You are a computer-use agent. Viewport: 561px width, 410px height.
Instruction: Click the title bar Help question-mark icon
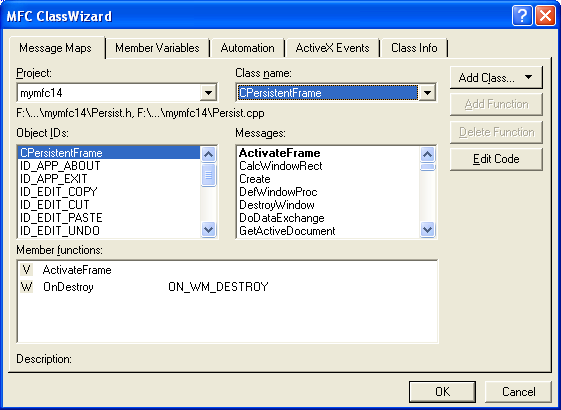[x=522, y=16]
